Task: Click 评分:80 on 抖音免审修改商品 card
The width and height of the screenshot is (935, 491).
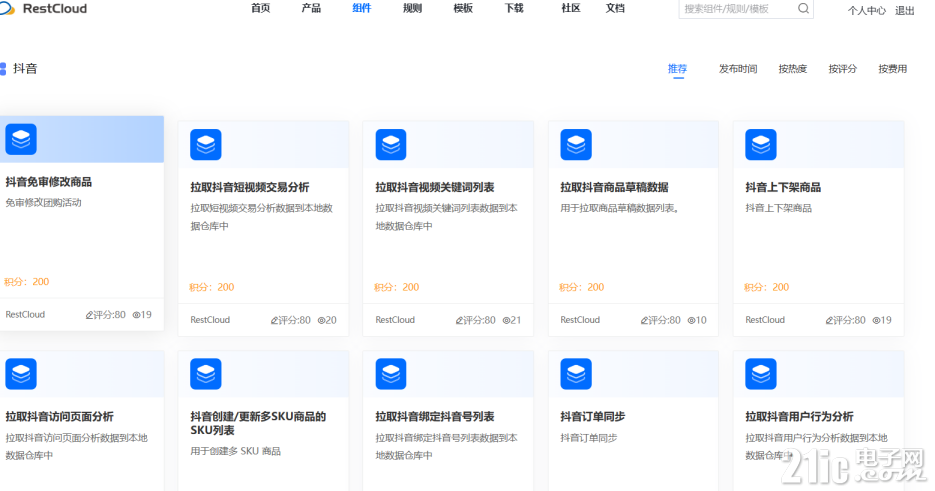Action: click(106, 314)
